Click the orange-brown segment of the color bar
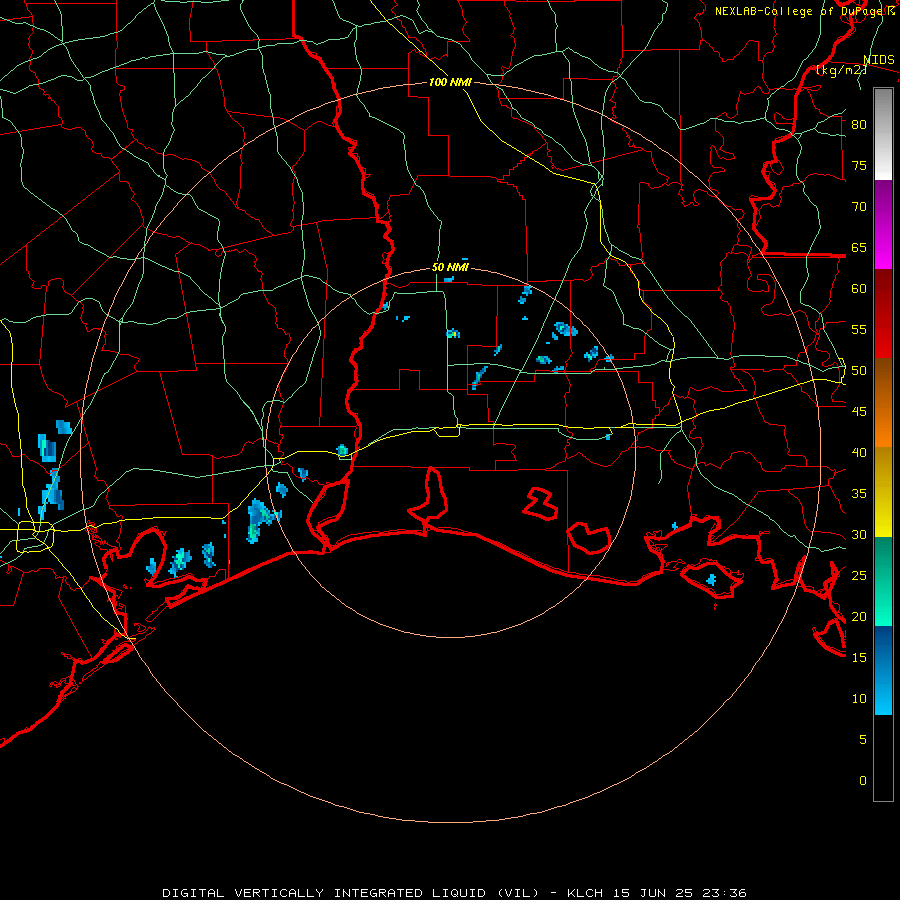The image size is (900, 900). [883, 403]
